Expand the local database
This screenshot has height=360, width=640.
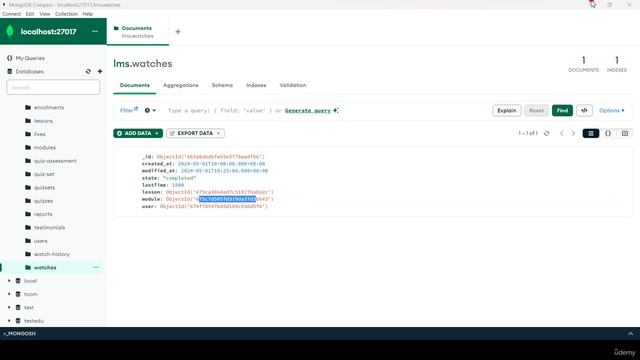(9, 281)
